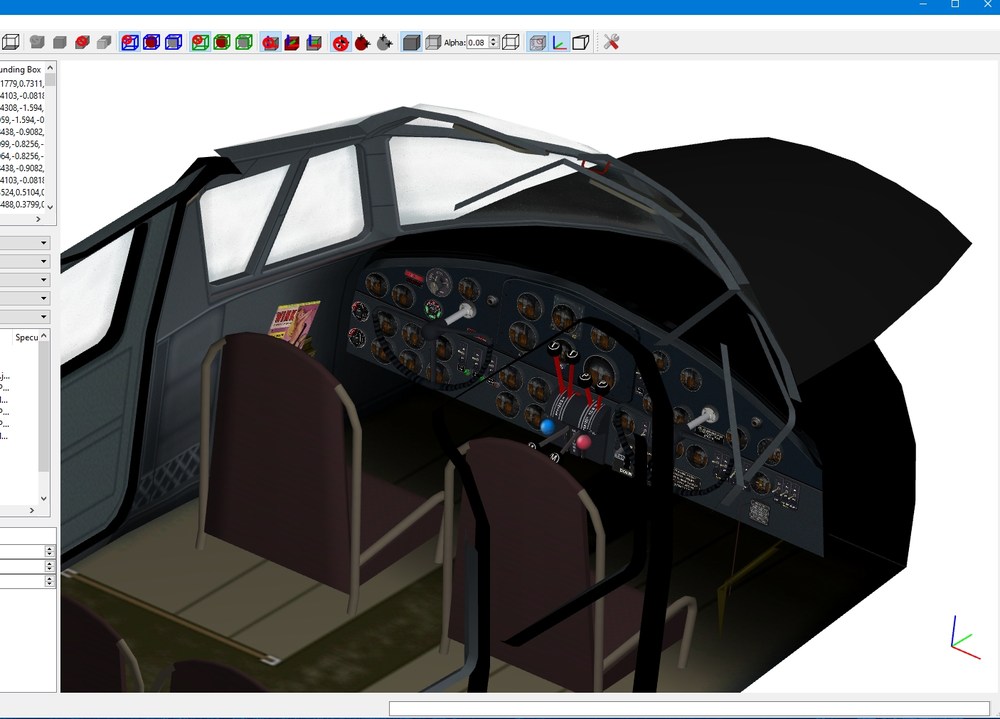Viewport: 1000px width, 719px height.
Task: Click the empty status field at window bottom
Action: tap(689, 708)
